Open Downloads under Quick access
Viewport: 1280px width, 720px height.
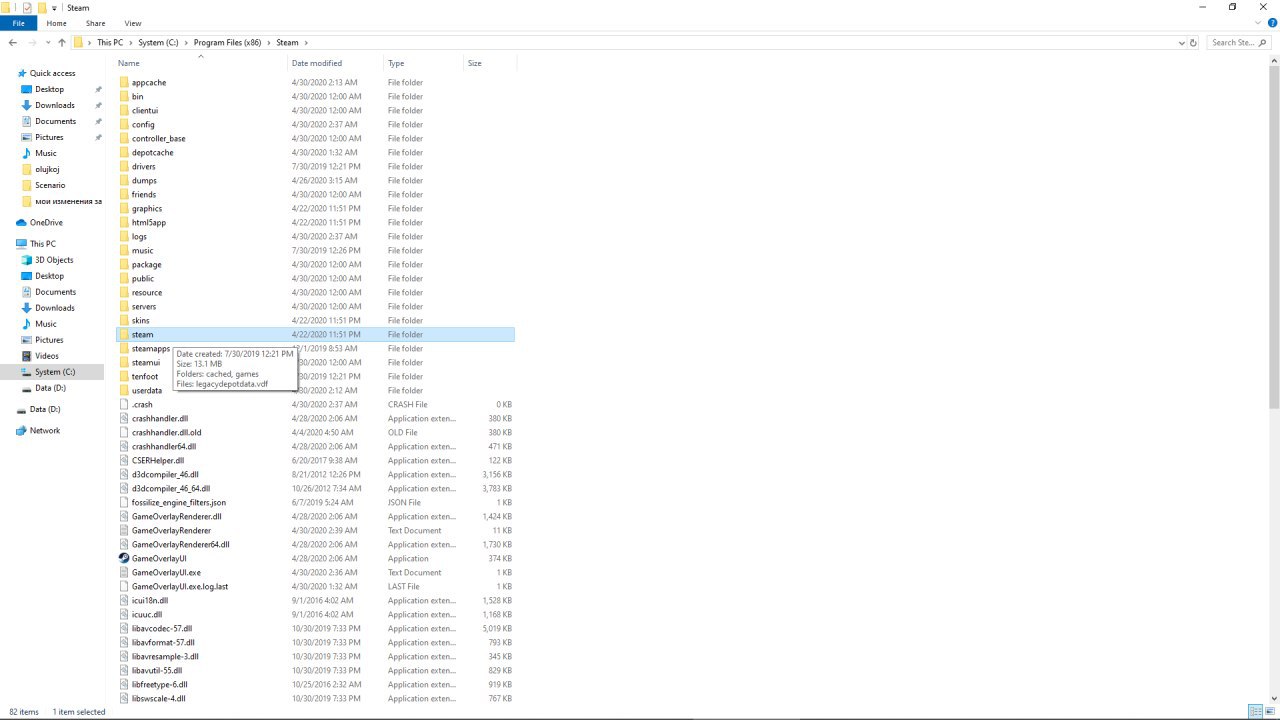pos(55,105)
